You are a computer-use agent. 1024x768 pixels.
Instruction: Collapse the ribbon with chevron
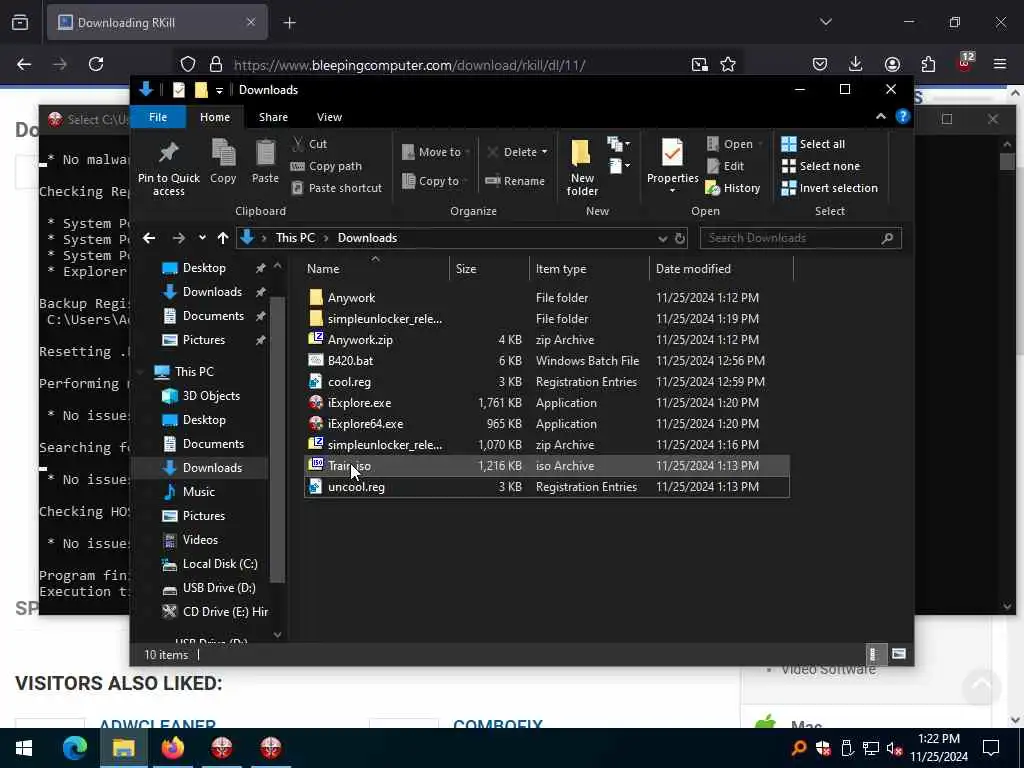pos(880,116)
